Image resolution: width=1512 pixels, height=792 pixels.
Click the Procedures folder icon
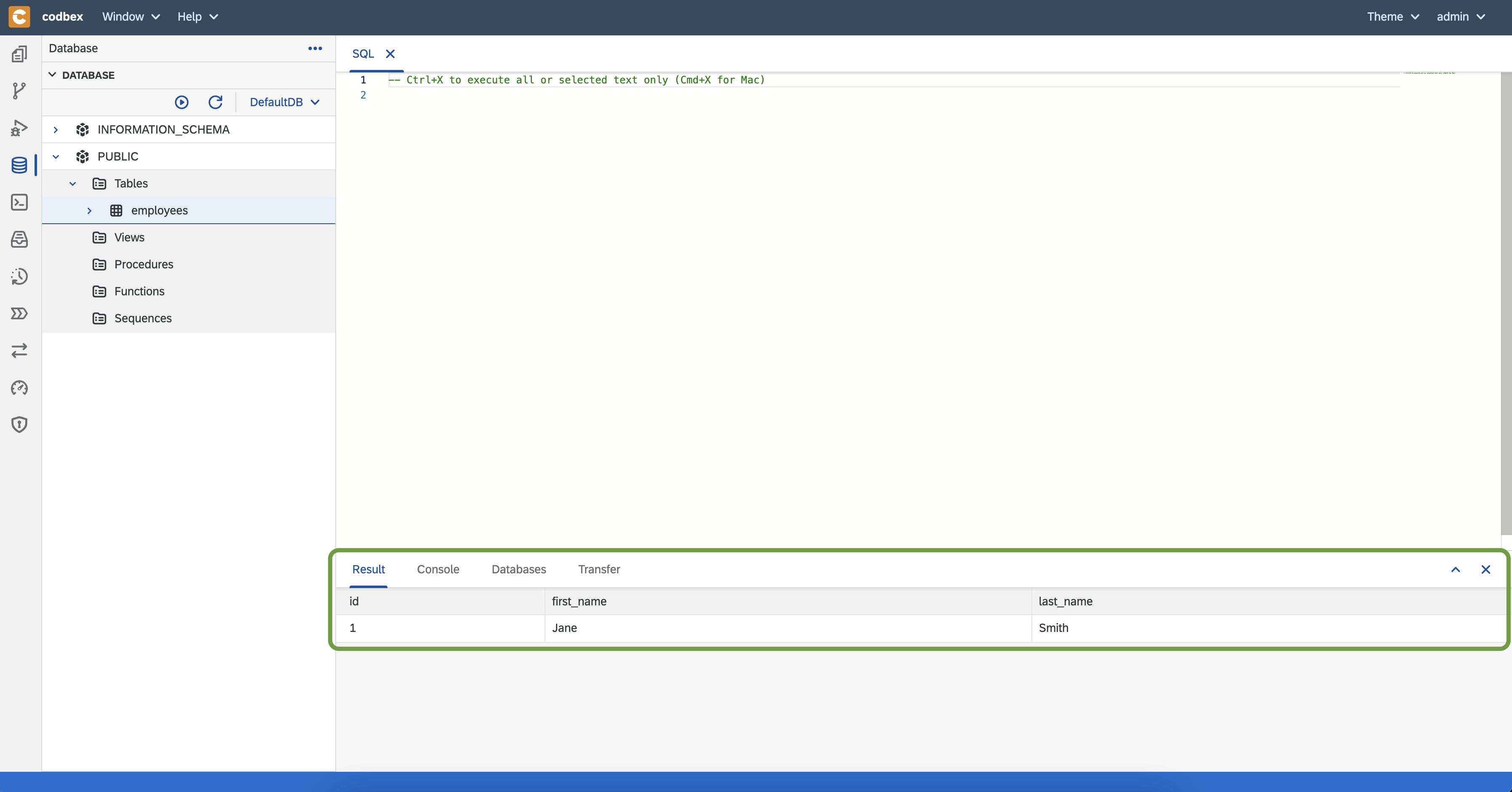100,265
